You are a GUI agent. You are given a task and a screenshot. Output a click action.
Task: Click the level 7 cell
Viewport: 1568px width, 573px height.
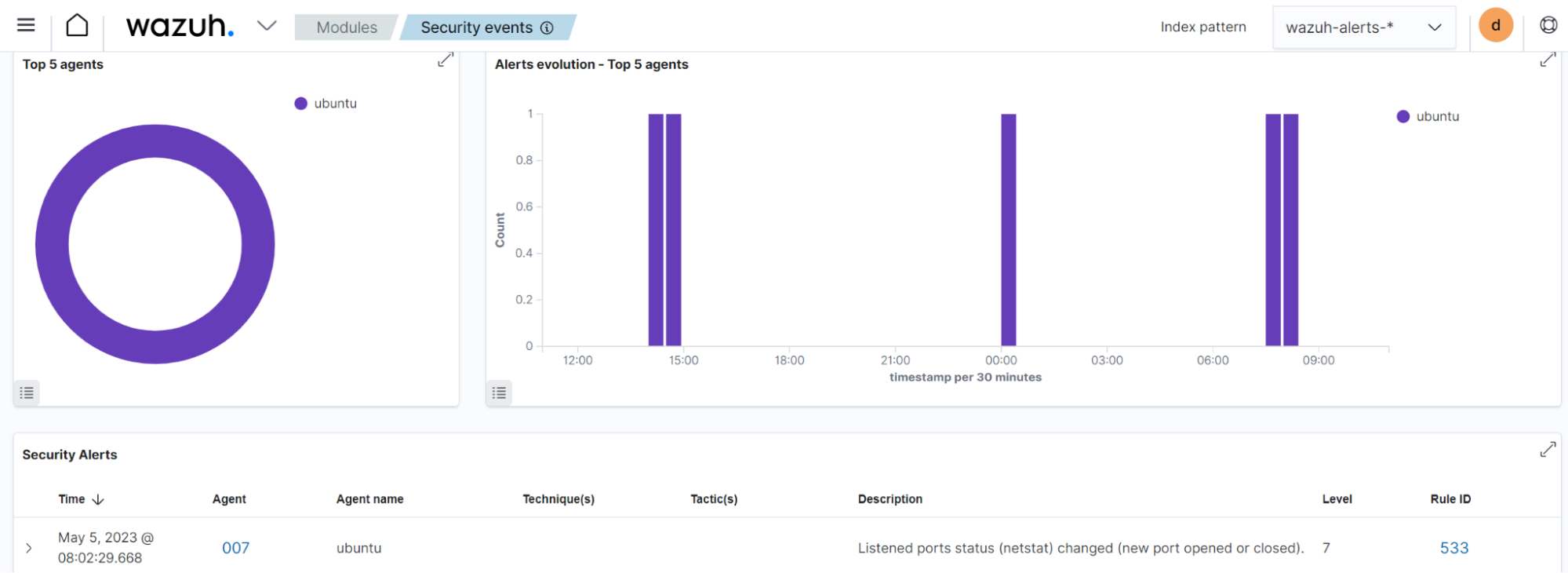click(1326, 548)
